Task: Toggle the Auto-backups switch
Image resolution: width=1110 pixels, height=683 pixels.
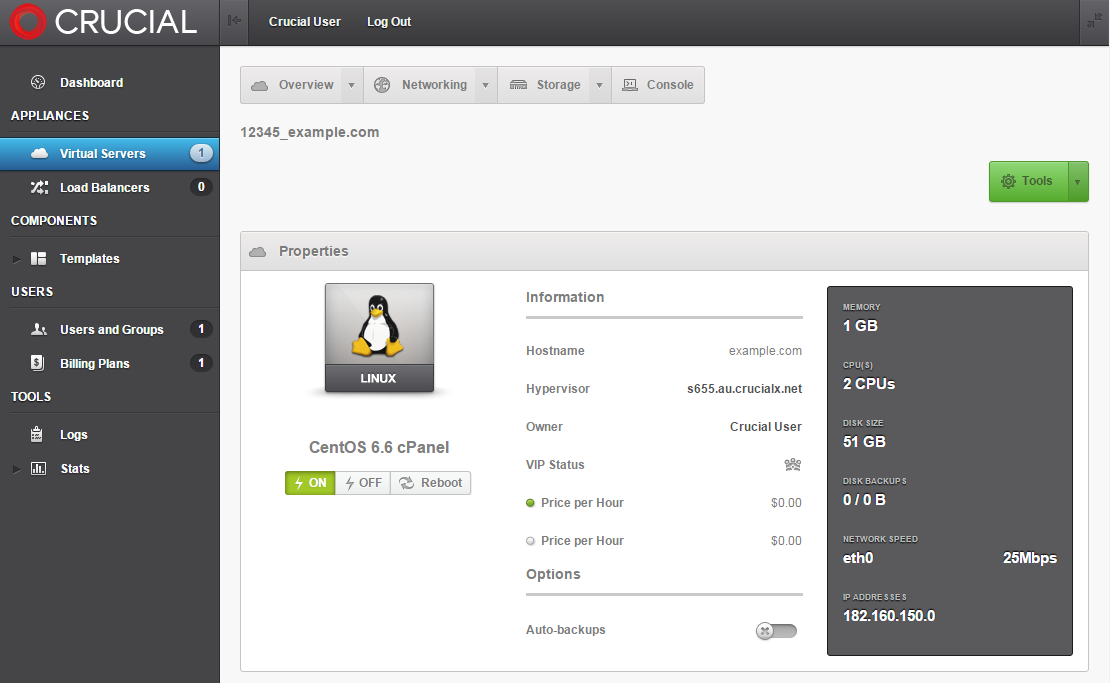Action: pyautogui.click(x=777, y=631)
